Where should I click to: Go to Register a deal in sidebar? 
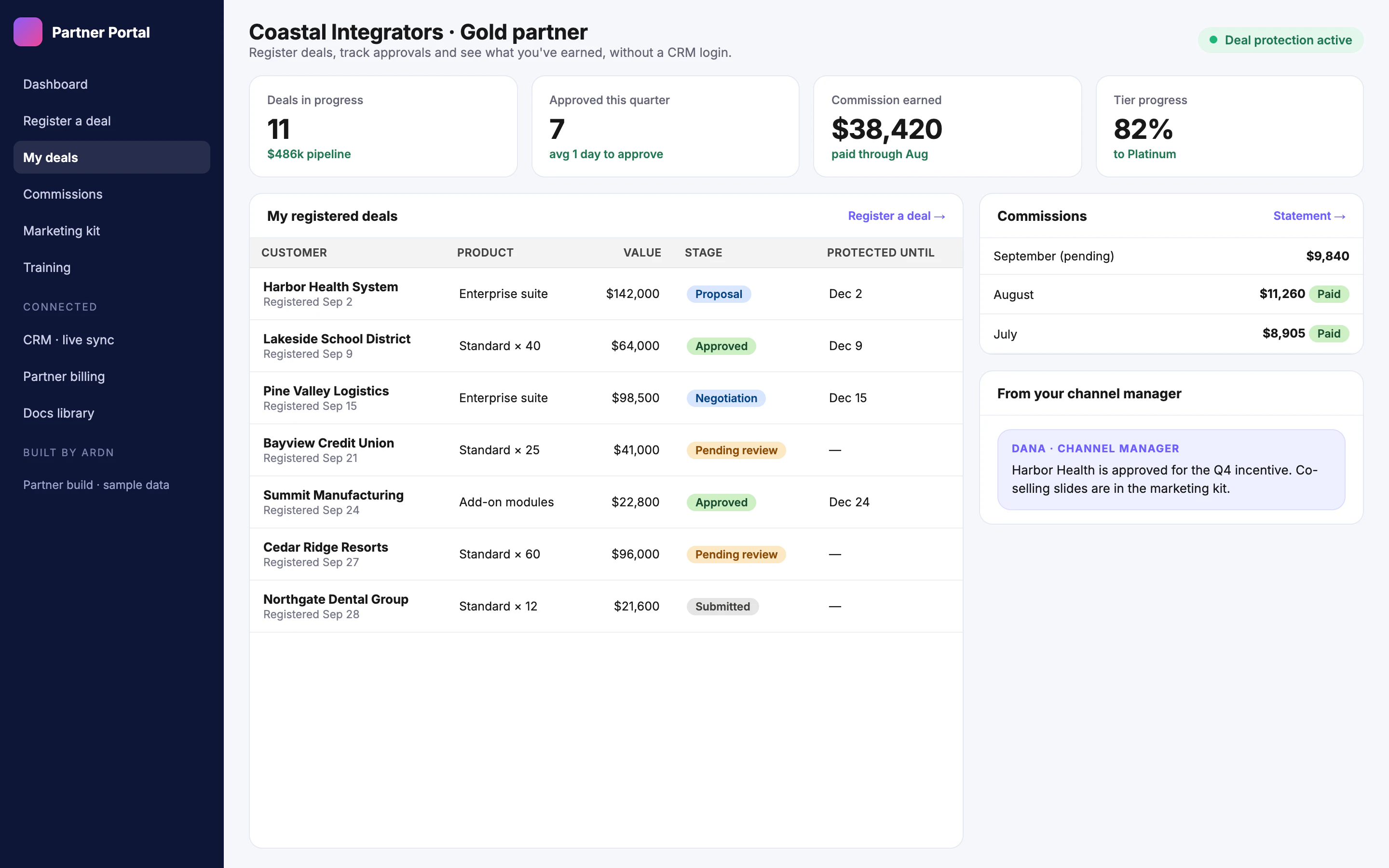click(112, 121)
